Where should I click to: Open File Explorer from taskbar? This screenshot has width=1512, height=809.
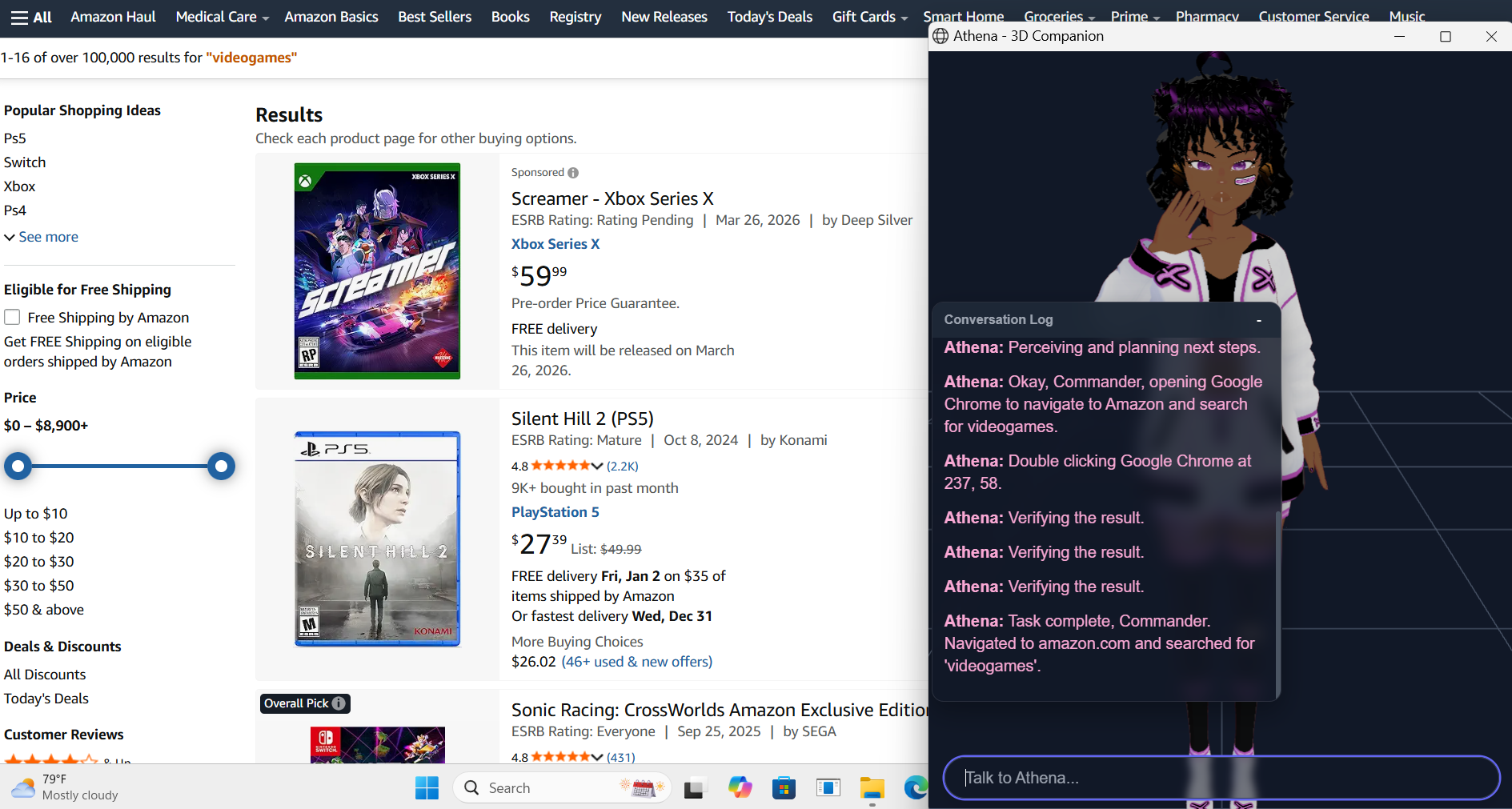pos(872,788)
